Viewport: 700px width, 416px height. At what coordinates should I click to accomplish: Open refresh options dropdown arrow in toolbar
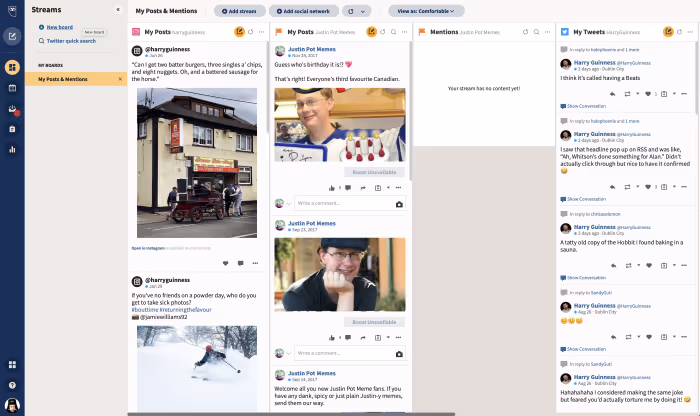coord(362,11)
